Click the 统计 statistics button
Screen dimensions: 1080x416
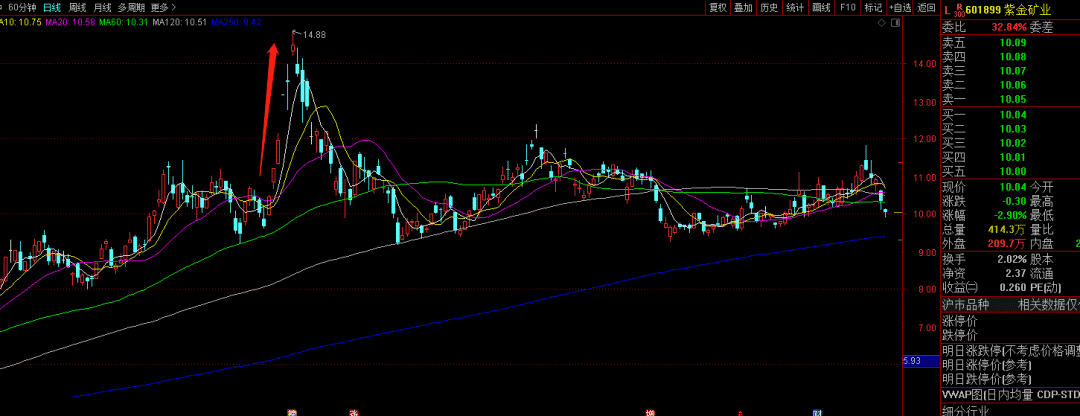coord(795,8)
